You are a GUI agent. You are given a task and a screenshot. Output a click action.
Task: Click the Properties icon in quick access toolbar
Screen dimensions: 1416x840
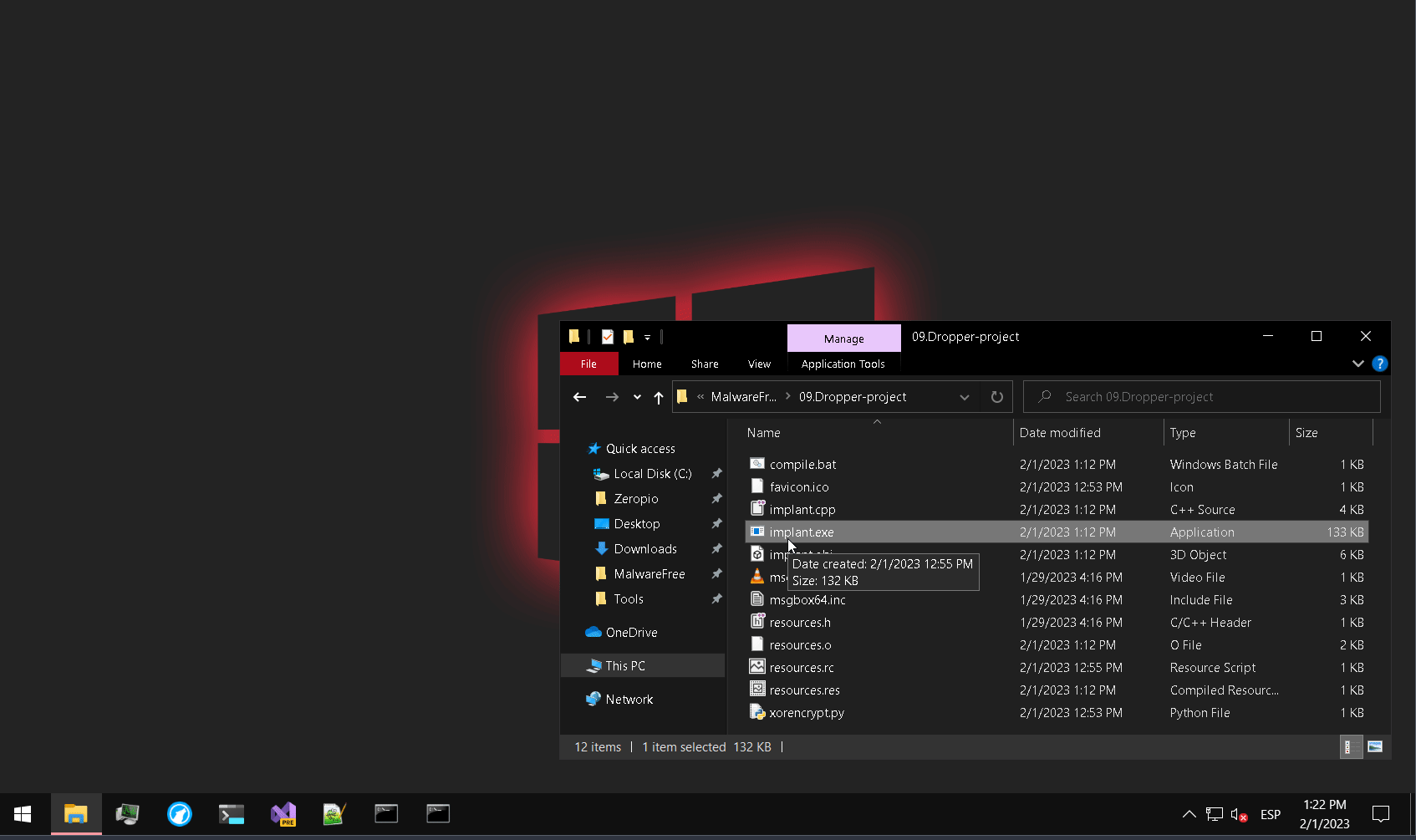608,337
